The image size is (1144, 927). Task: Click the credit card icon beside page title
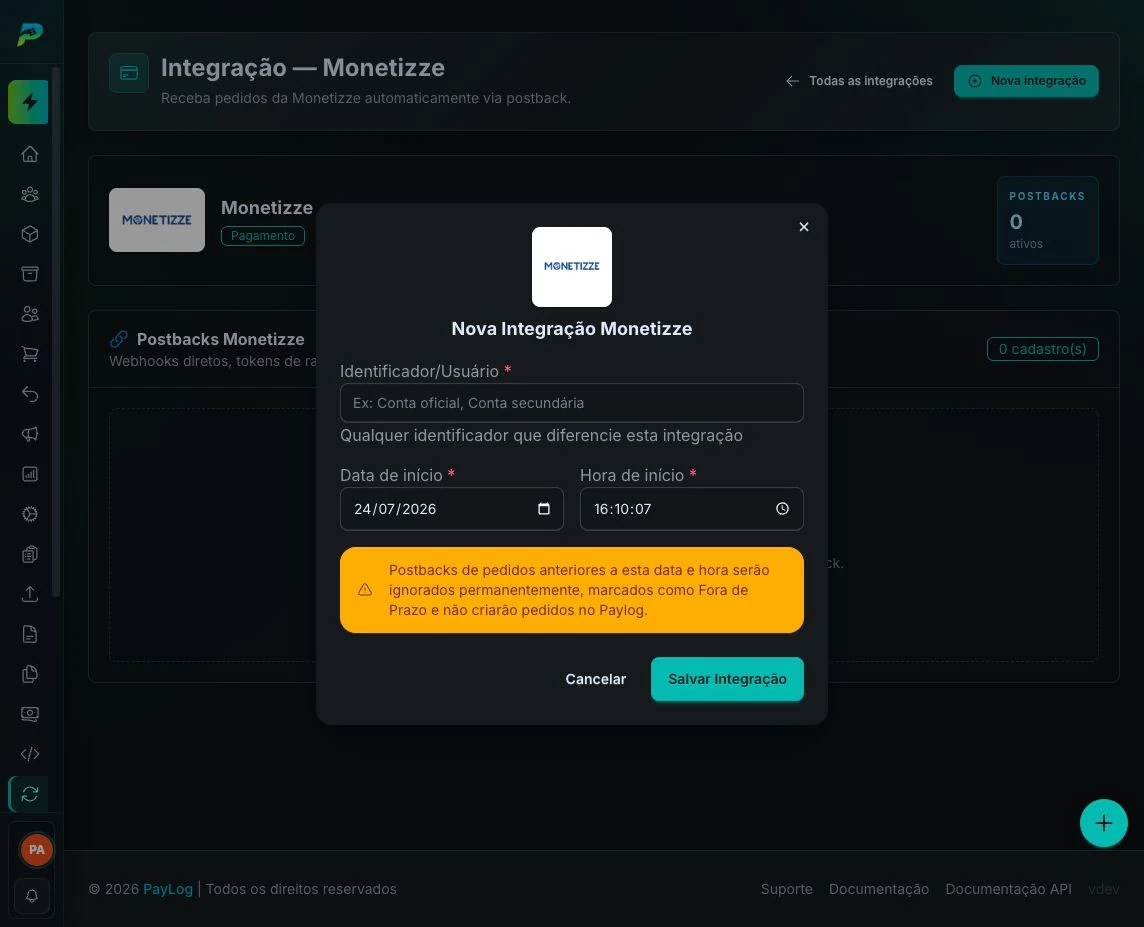[129, 73]
